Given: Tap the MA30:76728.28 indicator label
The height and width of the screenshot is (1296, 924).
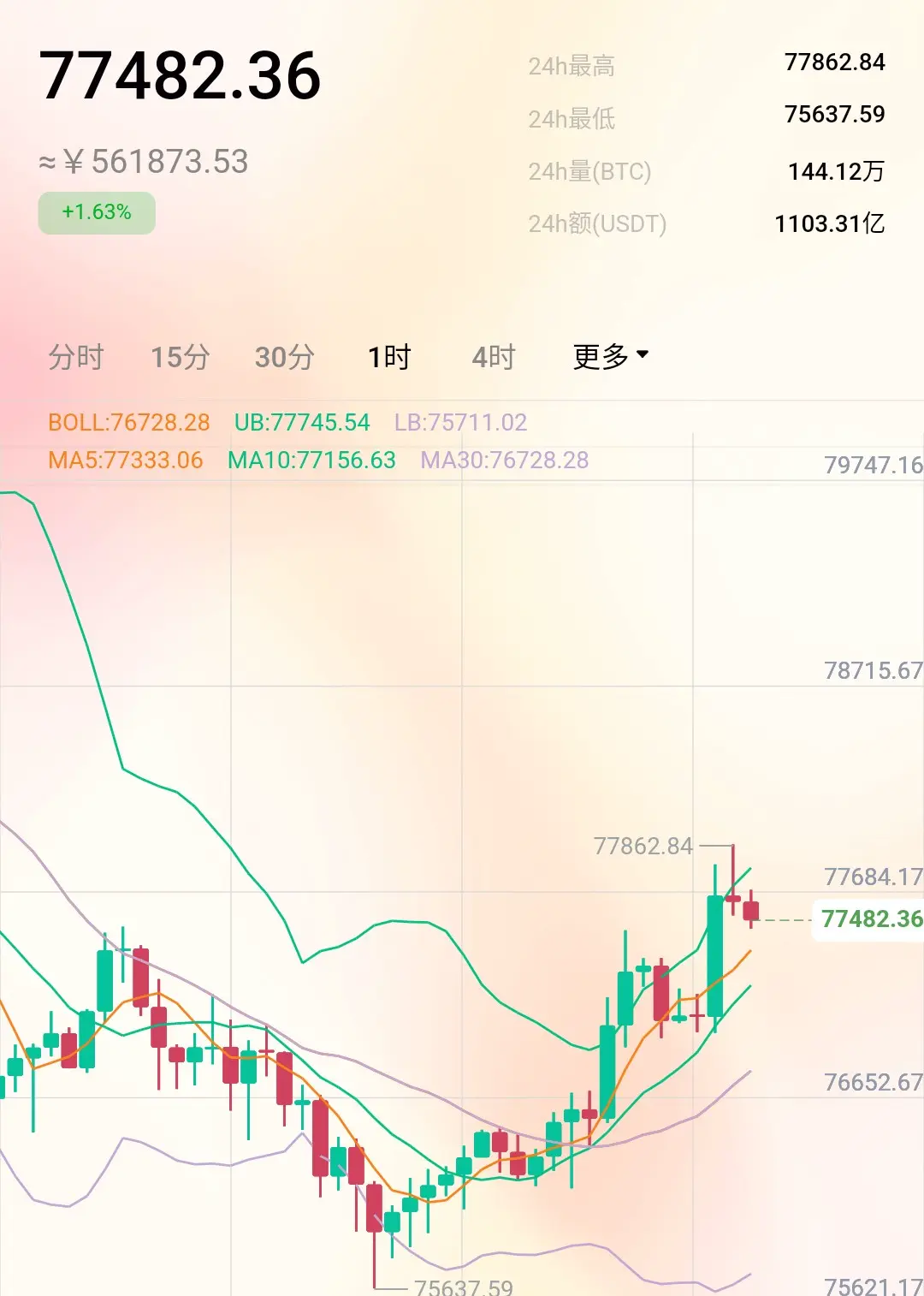Looking at the screenshot, I should (505, 460).
